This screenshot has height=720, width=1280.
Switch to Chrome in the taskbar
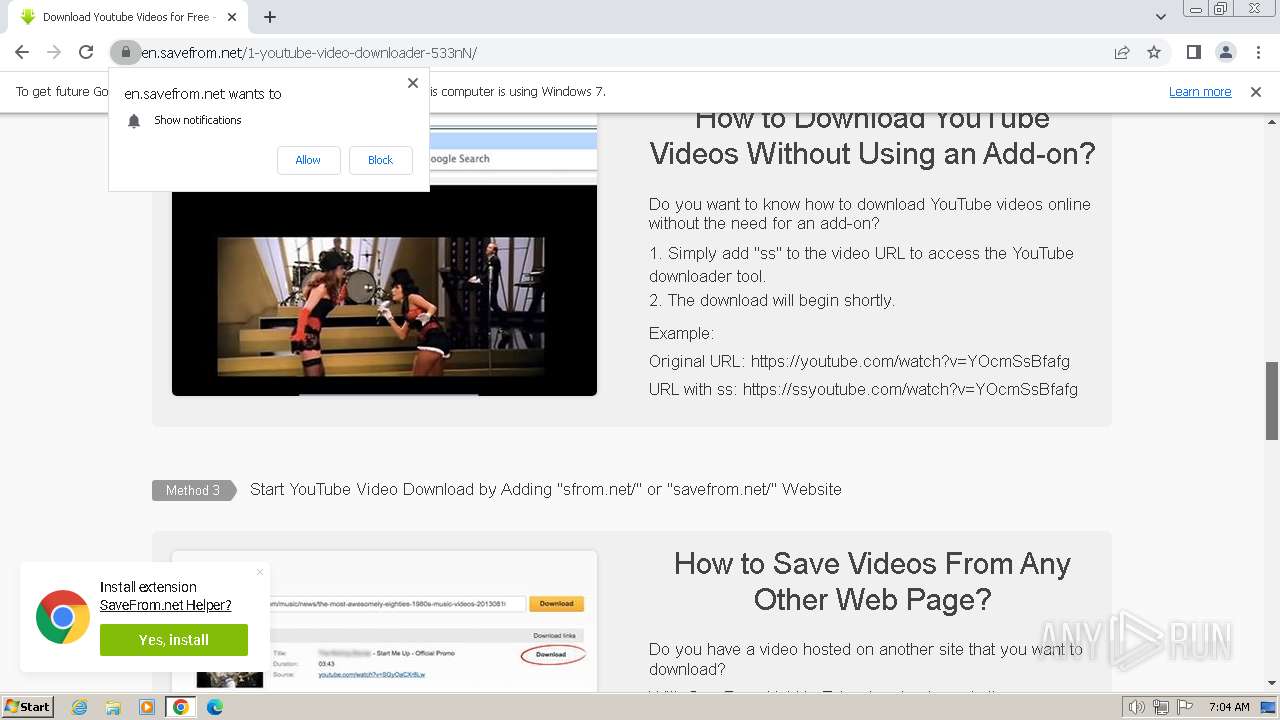[180, 707]
